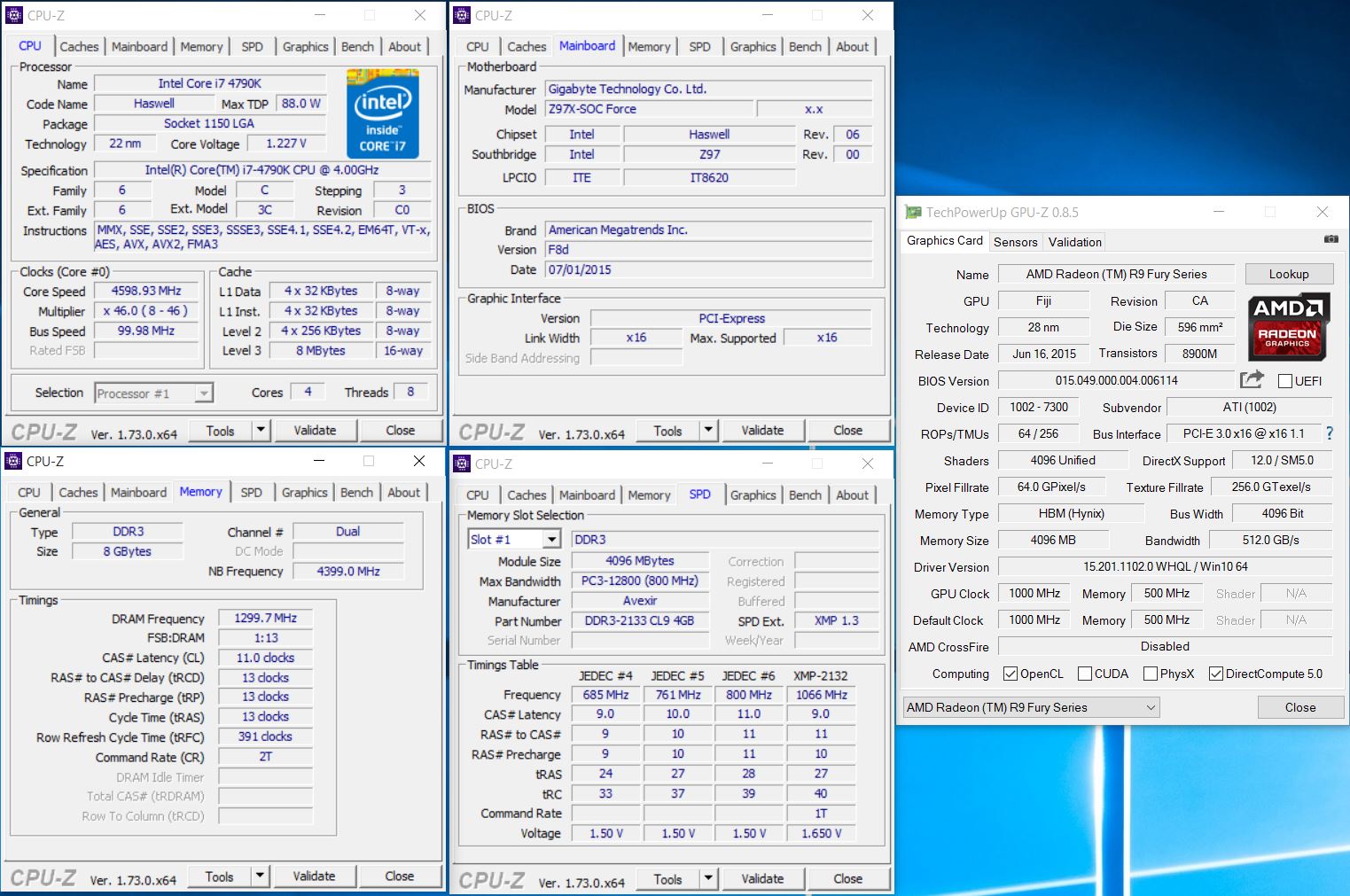Click the Validate button in the CPU window

pos(315,431)
